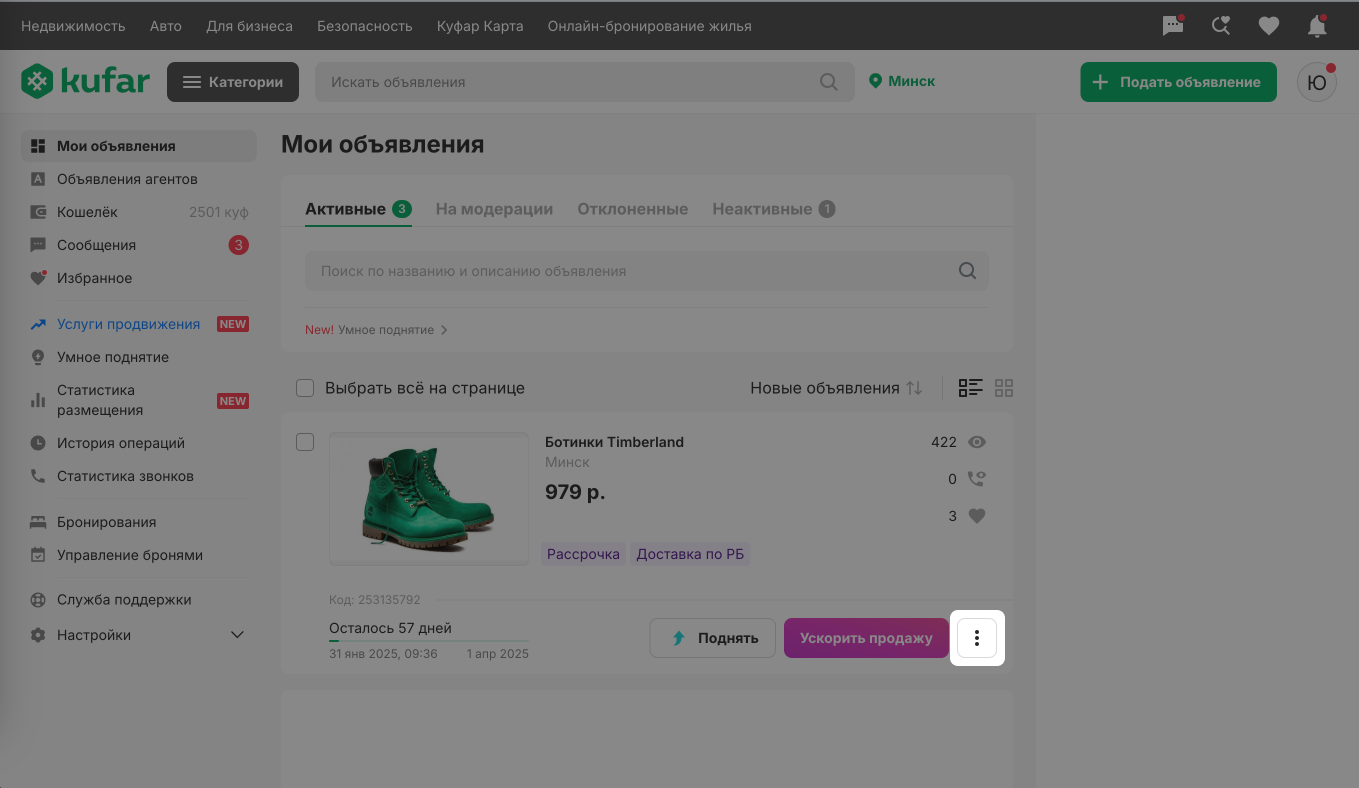Click the Бронирования bed icon
This screenshot has height=788, width=1359.
pos(38,522)
